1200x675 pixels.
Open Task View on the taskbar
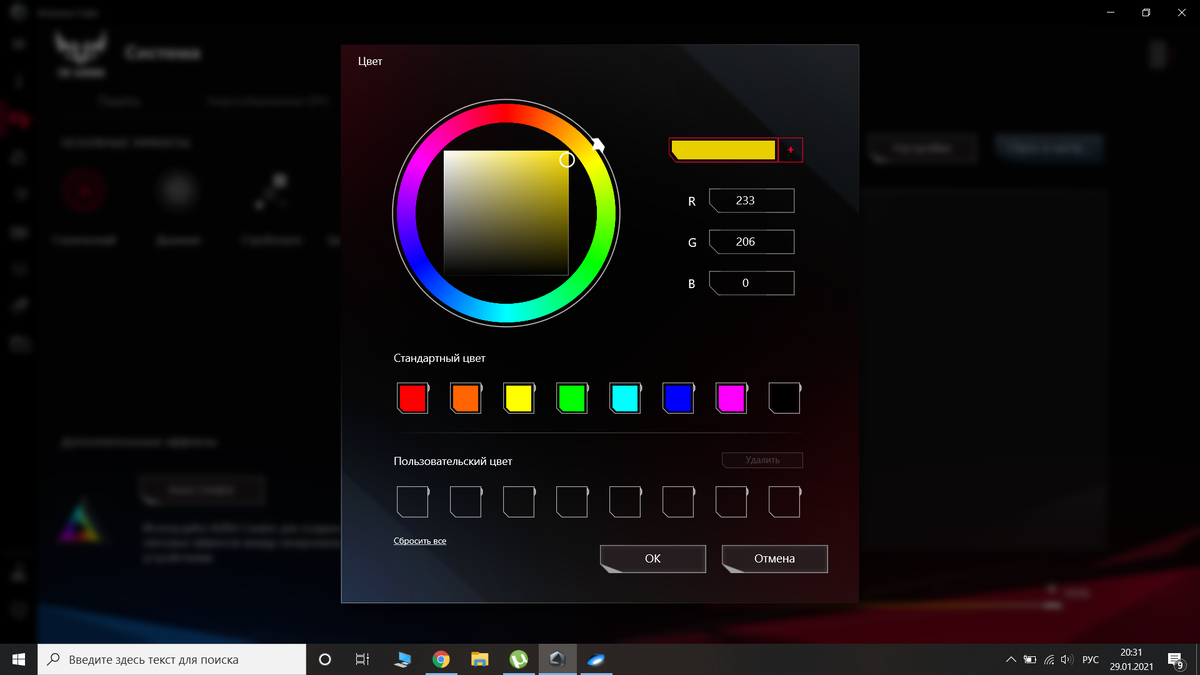point(363,659)
